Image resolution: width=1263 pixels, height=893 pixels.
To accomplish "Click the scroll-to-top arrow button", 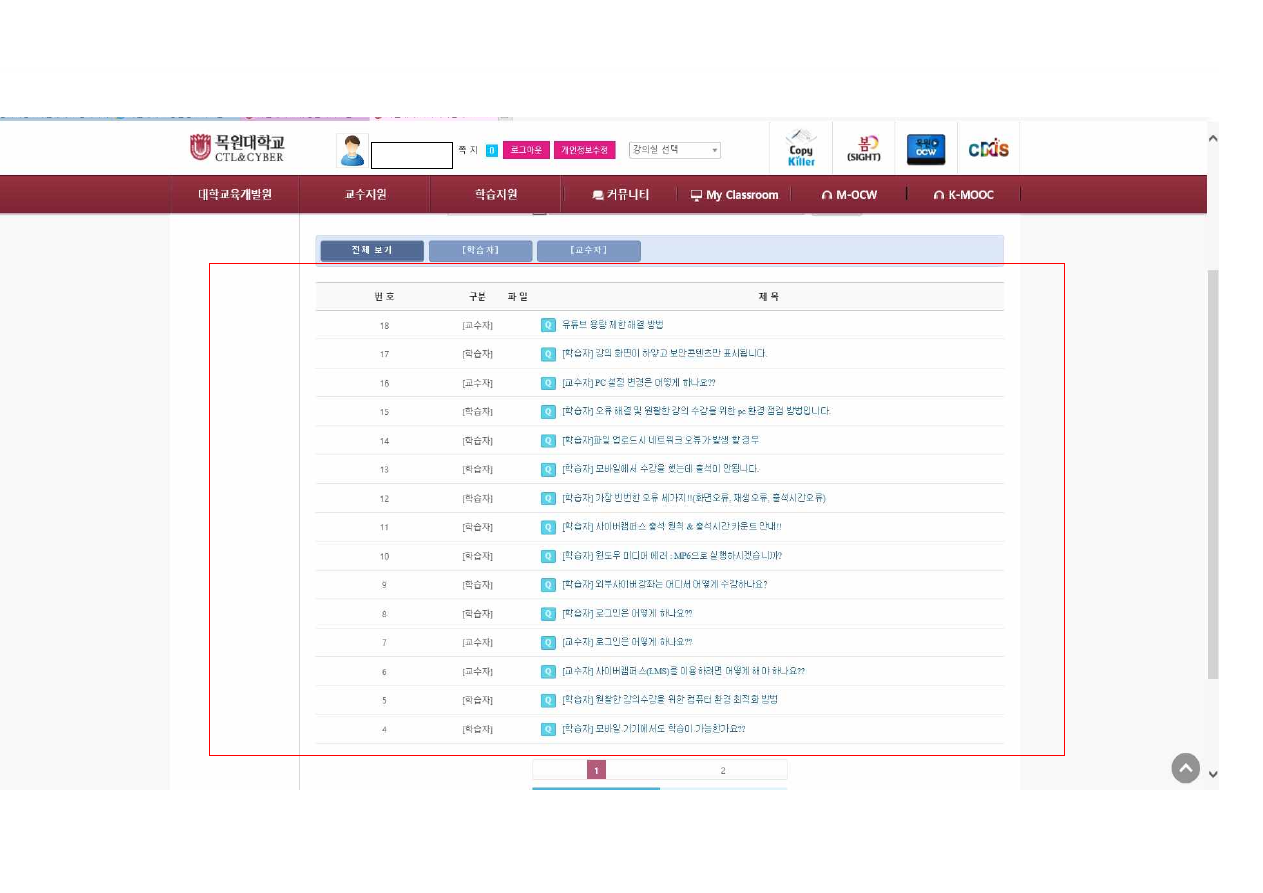I will [x=1185, y=768].
